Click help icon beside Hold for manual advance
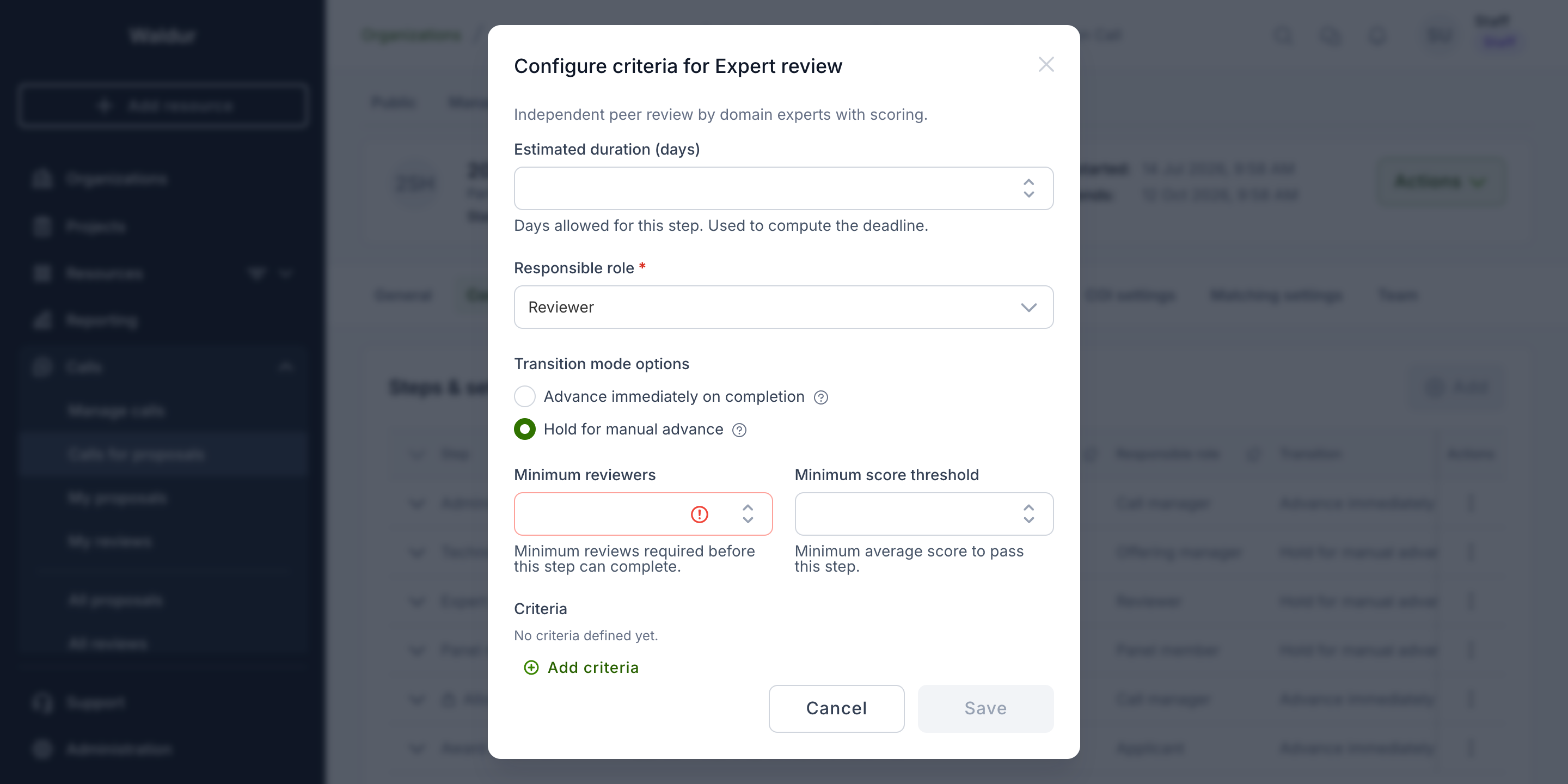Viewport: 1568px width, 784px height. 739,430
